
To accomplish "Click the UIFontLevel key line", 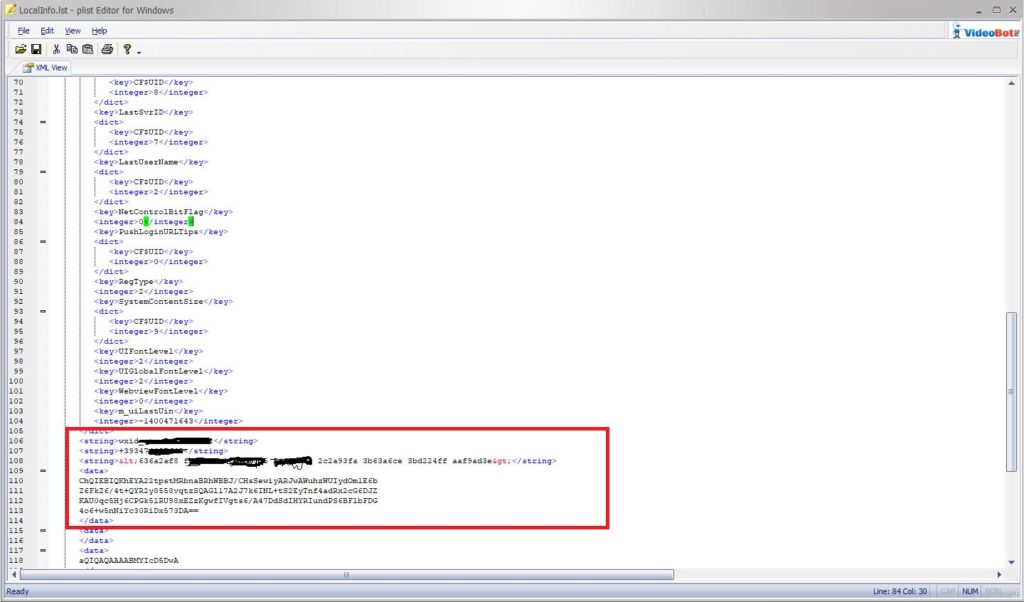I will (148, 351).
